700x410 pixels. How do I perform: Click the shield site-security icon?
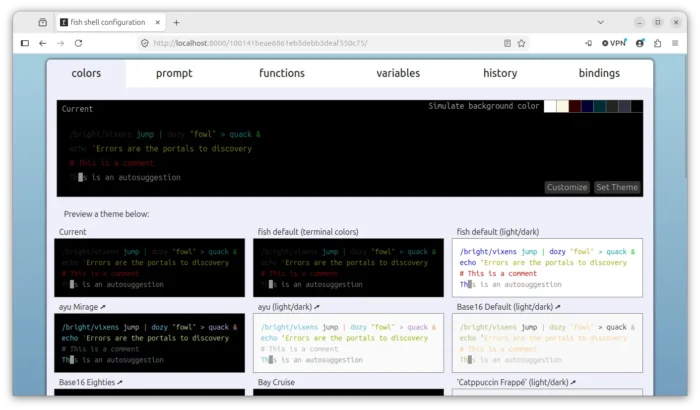pos(145,43)
